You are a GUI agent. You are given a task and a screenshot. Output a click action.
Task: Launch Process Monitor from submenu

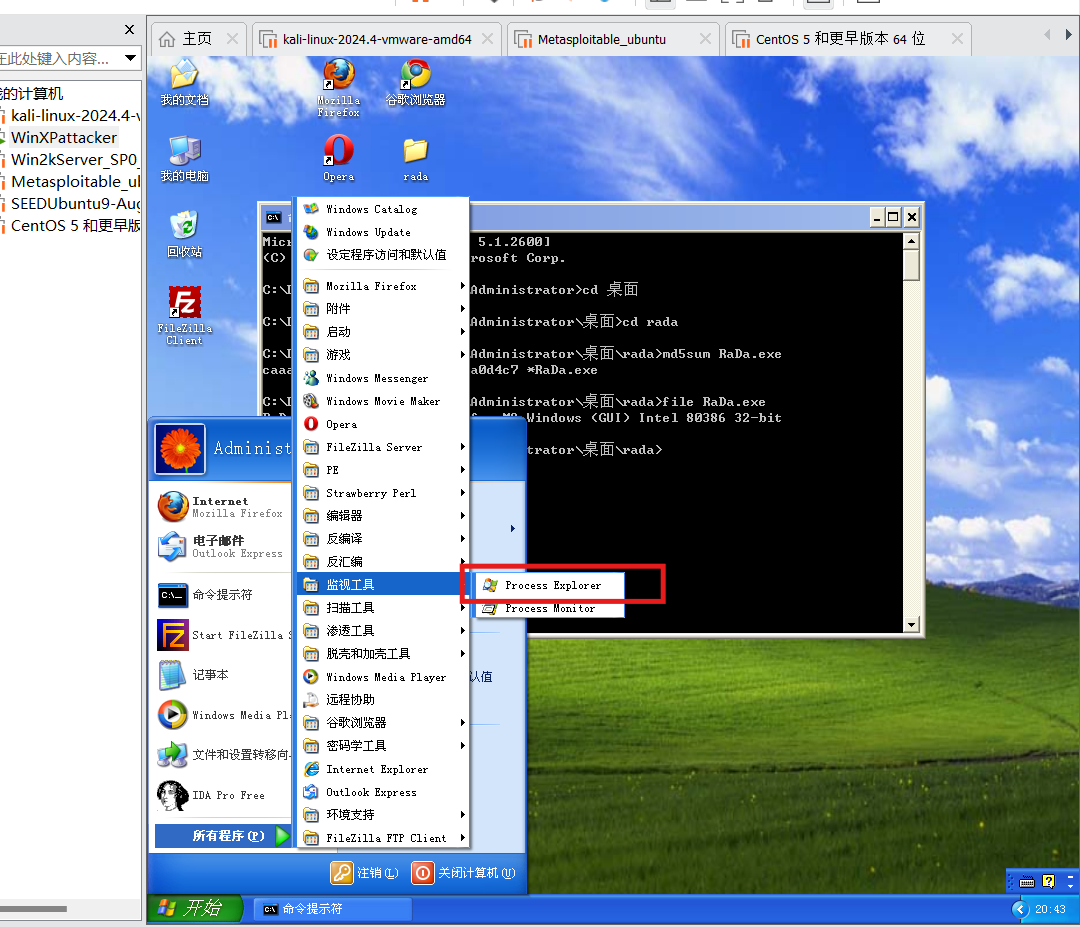[x=550, y=608]
